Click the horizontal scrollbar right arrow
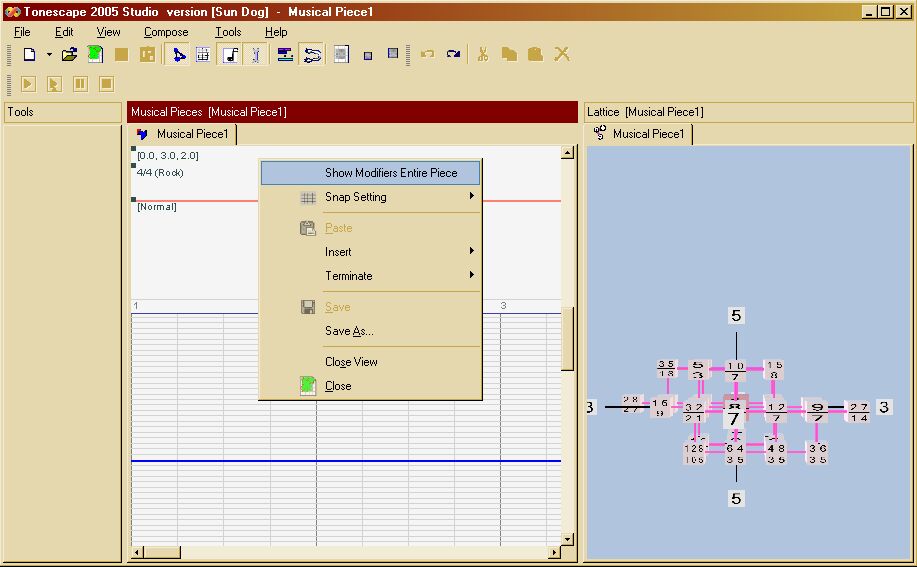 554,552
